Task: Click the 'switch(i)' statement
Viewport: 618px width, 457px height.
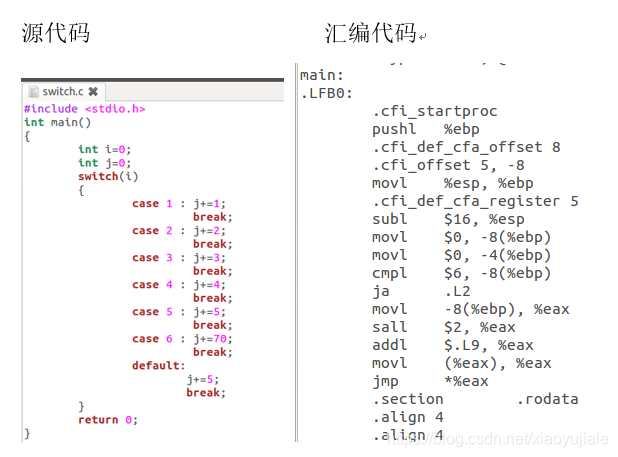Action: pos(108,176)
